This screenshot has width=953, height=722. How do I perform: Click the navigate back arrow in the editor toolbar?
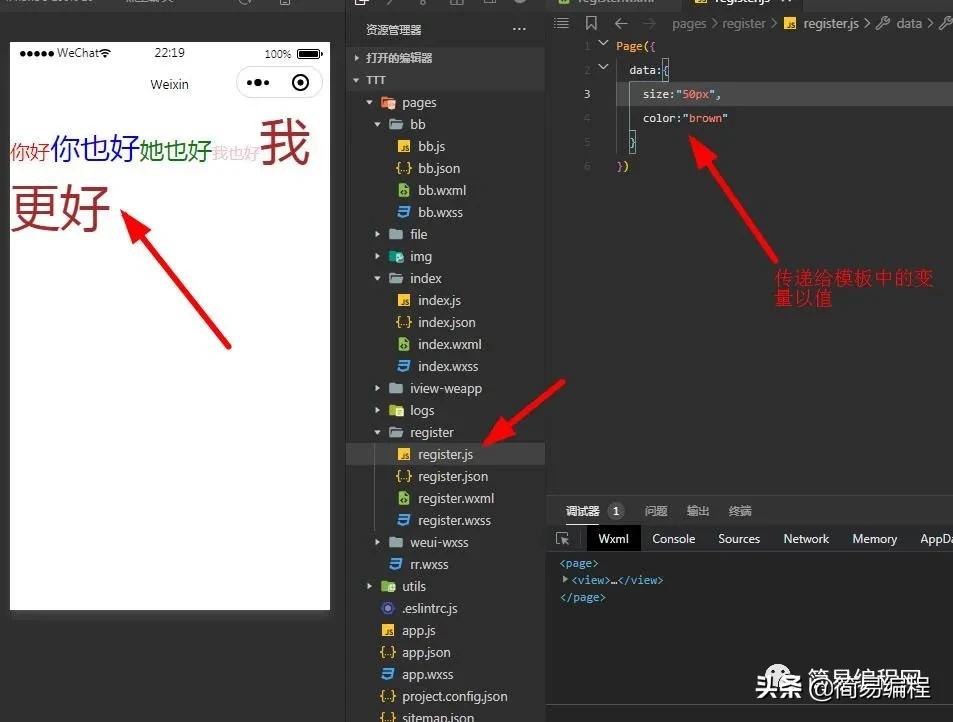(620, 23)
